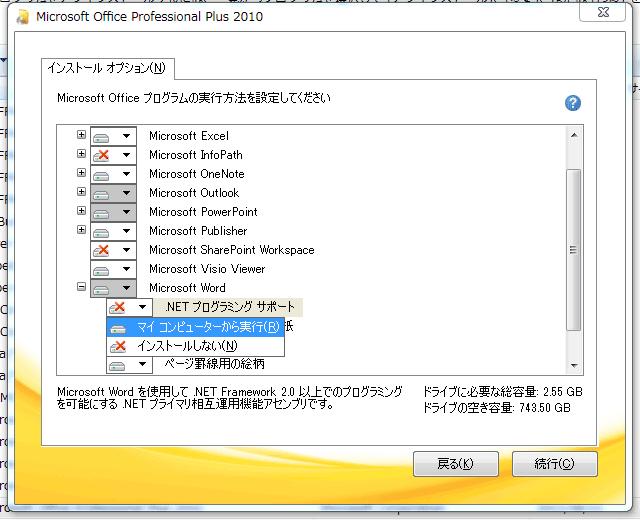Select the Microsoft Outlook label
Image resolution: width=640 pixels, height=520 pixels.
tap(194, 193)
